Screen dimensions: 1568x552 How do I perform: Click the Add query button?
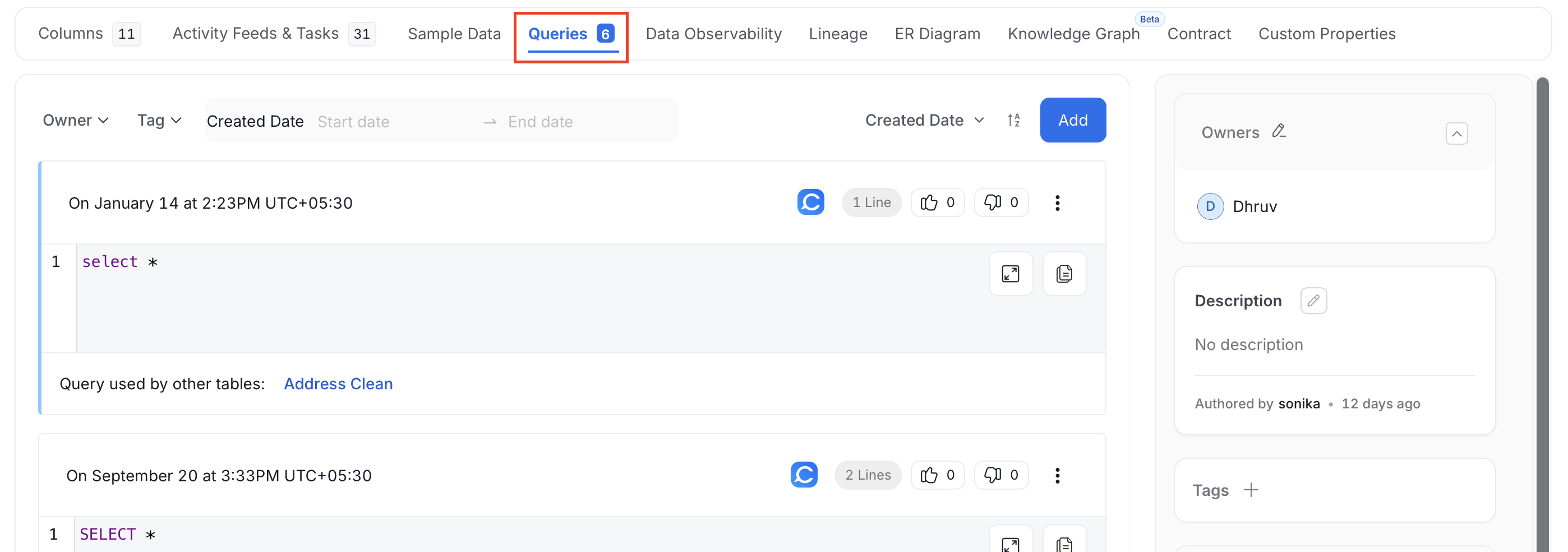point(1073,120)
